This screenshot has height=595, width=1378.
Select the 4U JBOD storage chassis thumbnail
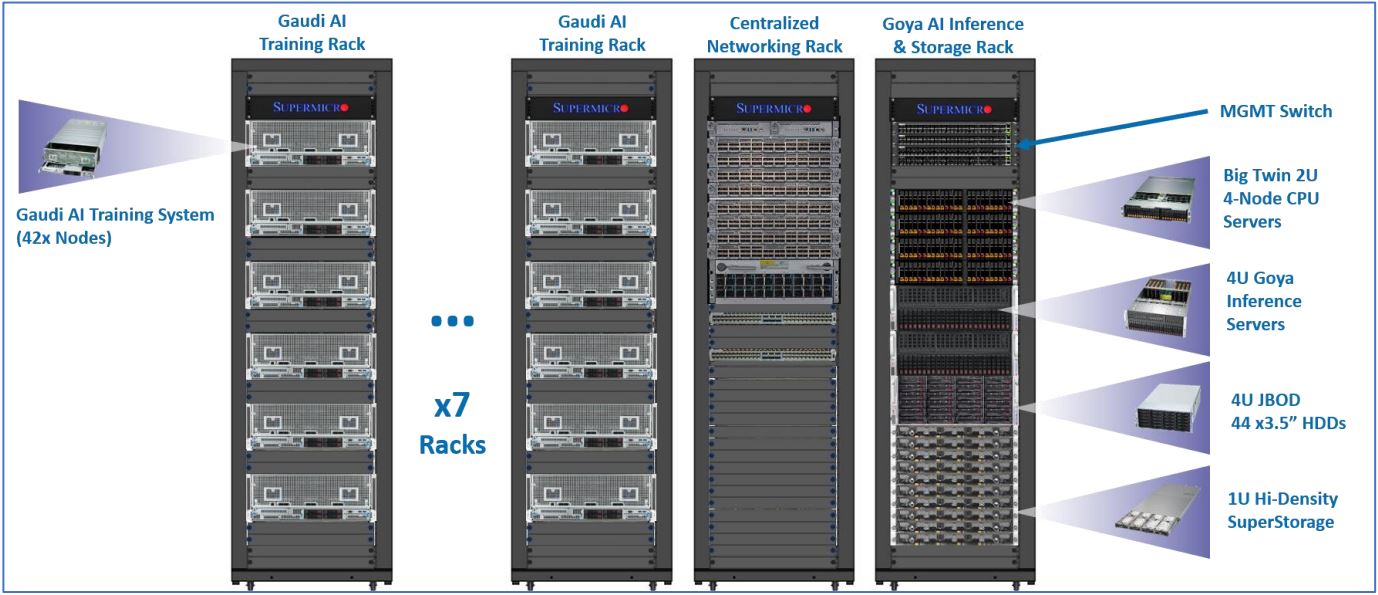click(1169, 408)
